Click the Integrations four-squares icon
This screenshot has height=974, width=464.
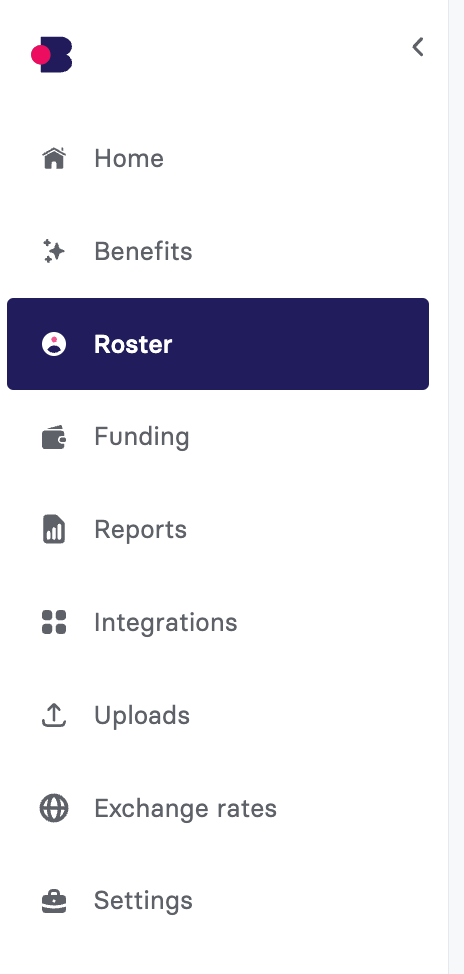[54, 622]
